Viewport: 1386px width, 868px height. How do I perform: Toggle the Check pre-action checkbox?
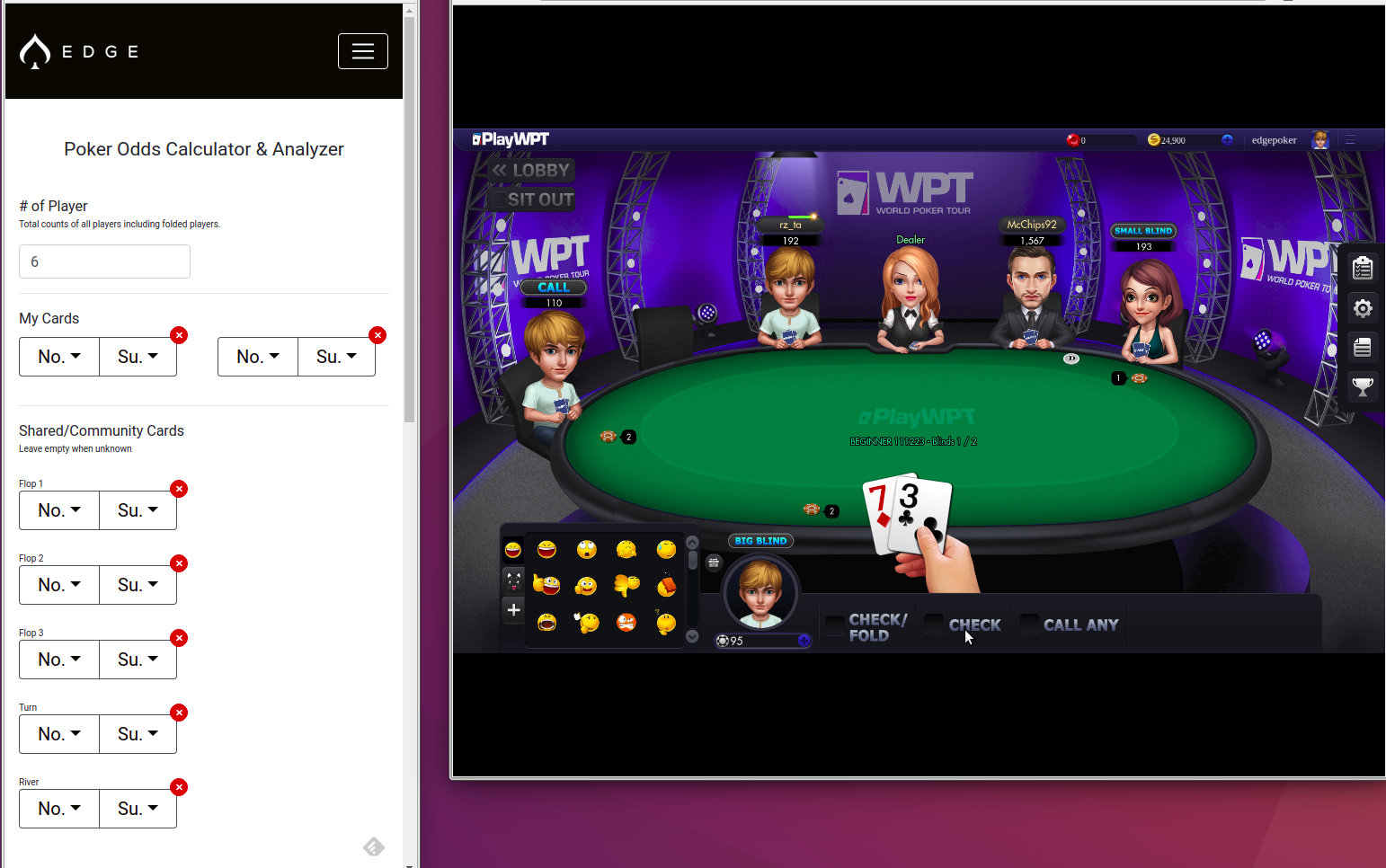pyautogui.click(x=935, y=624)
